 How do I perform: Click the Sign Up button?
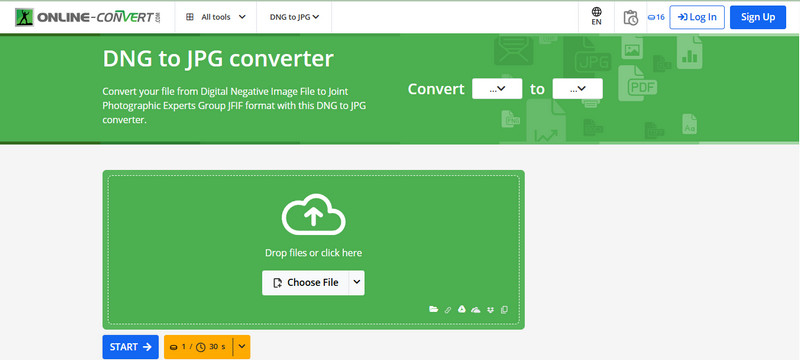click(x=758, y=17)
